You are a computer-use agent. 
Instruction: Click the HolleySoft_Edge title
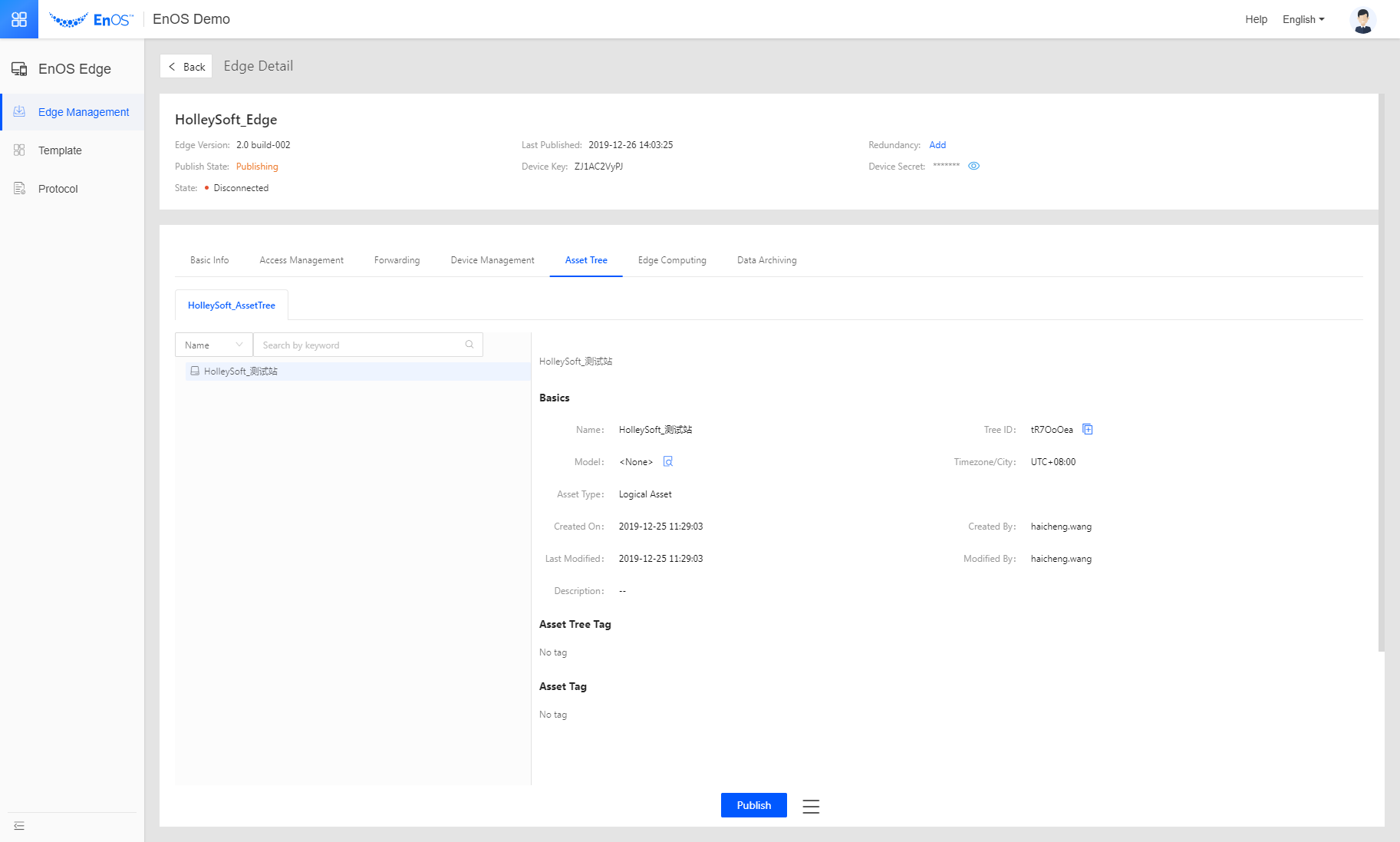tap(226, 120)
